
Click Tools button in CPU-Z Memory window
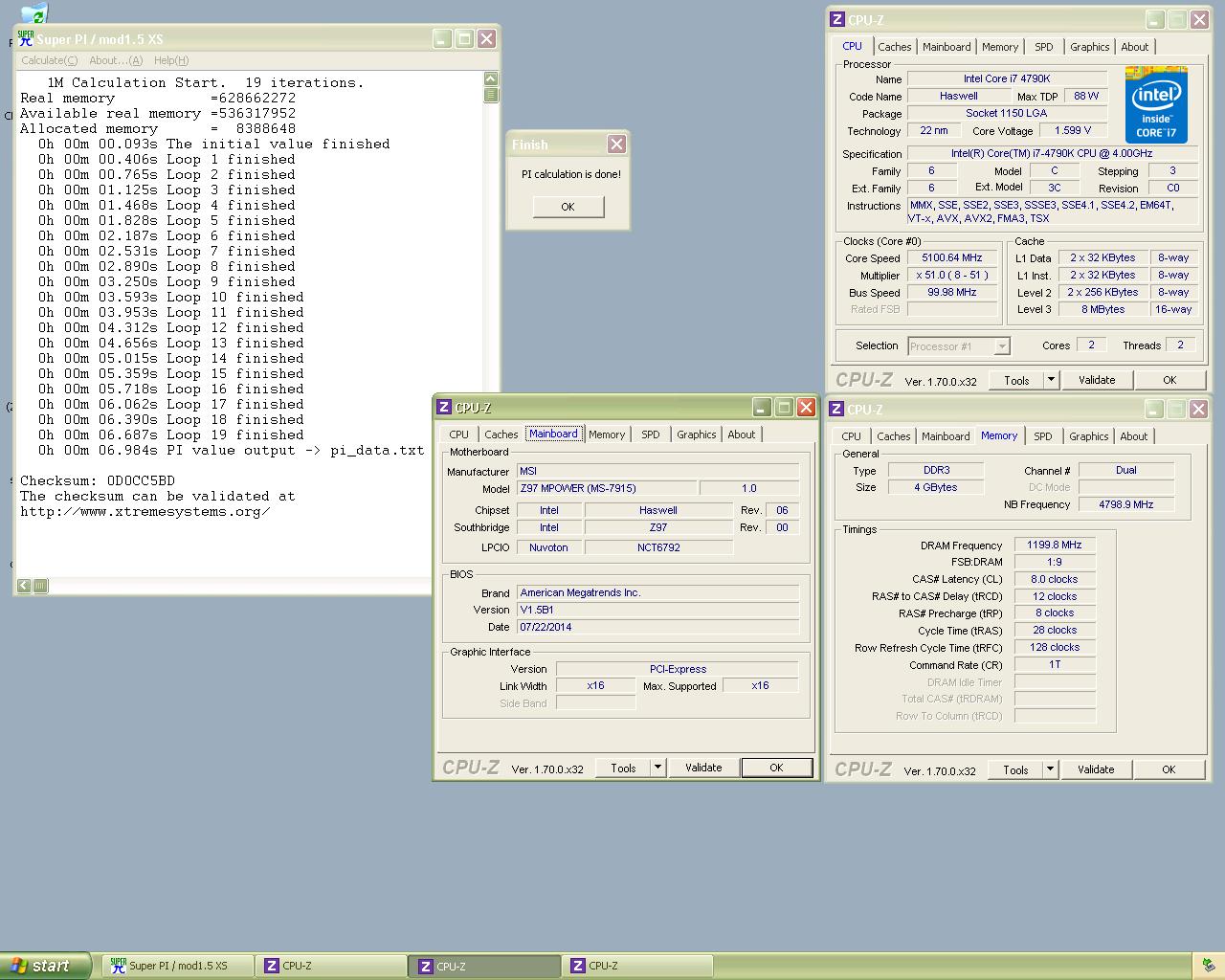coord(1015,769)
